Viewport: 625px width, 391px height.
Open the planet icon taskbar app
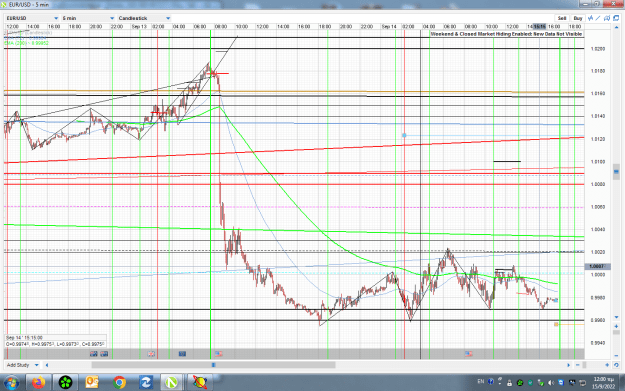pos(200,383)
